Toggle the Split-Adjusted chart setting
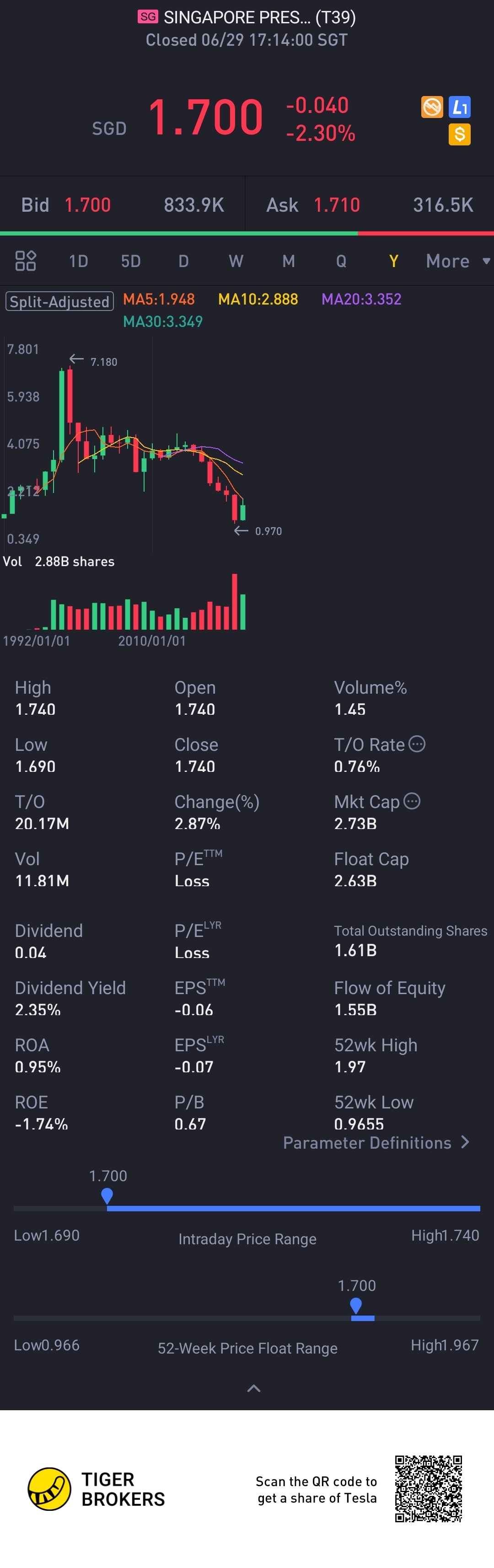Viewport: 494px width, 1568px height. [60, 301]
